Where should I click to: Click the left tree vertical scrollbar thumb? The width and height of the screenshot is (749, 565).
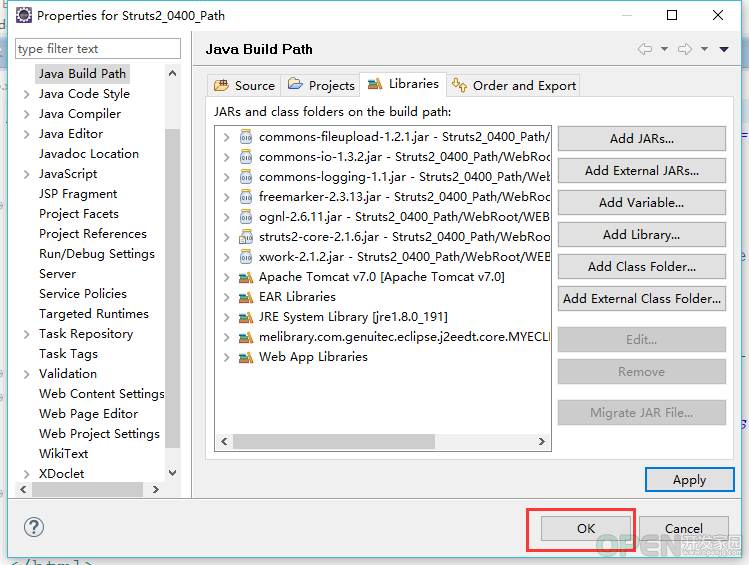tap(173, 288)
